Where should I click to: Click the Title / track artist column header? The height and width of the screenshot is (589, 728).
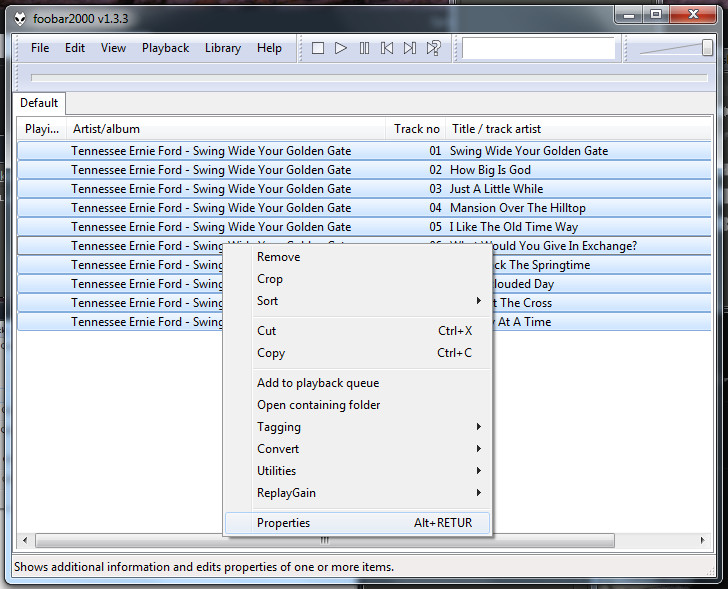[578, 129]
